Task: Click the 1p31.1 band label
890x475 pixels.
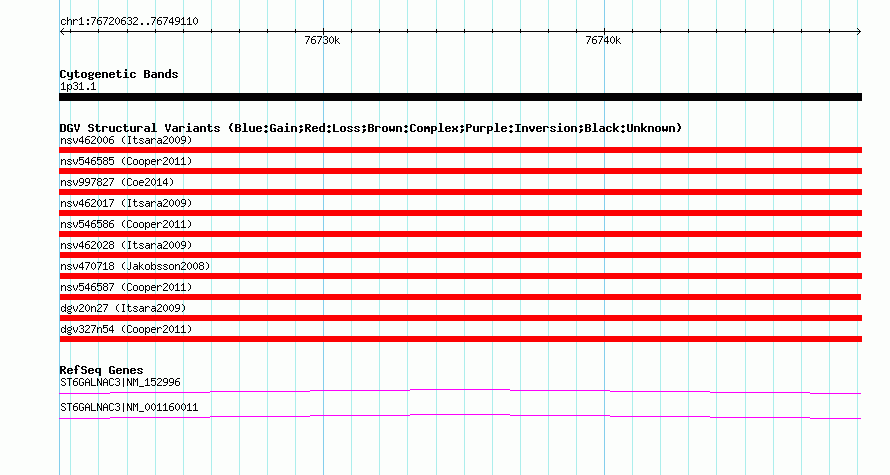Action: [78, 86]
